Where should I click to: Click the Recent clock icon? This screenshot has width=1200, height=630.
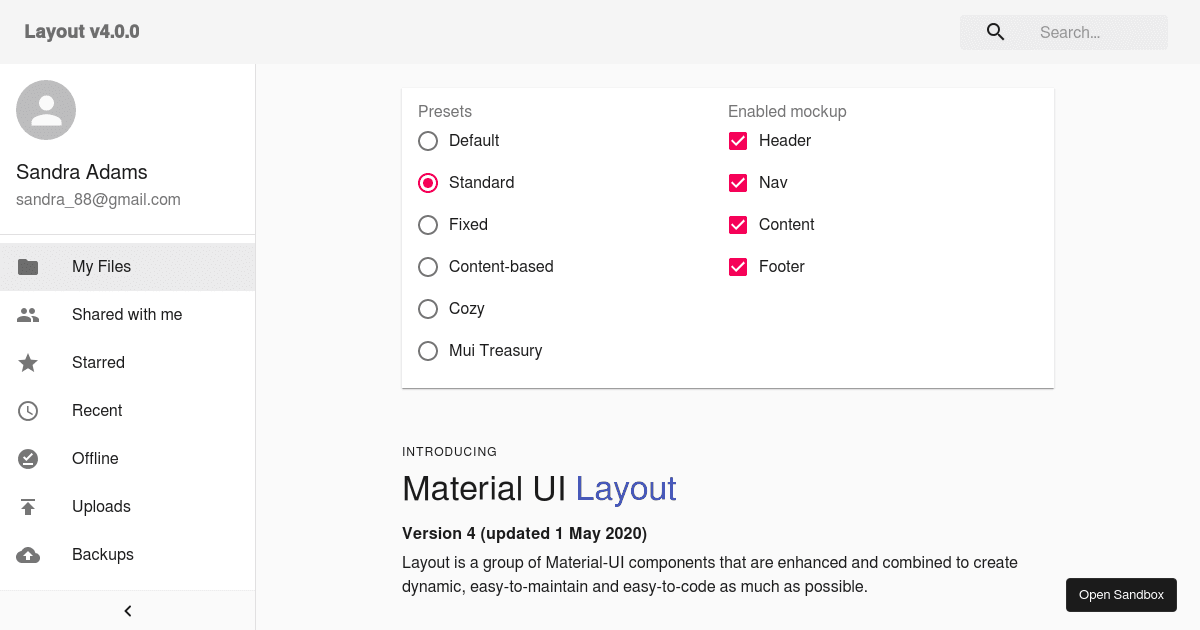tap(28, 410)
